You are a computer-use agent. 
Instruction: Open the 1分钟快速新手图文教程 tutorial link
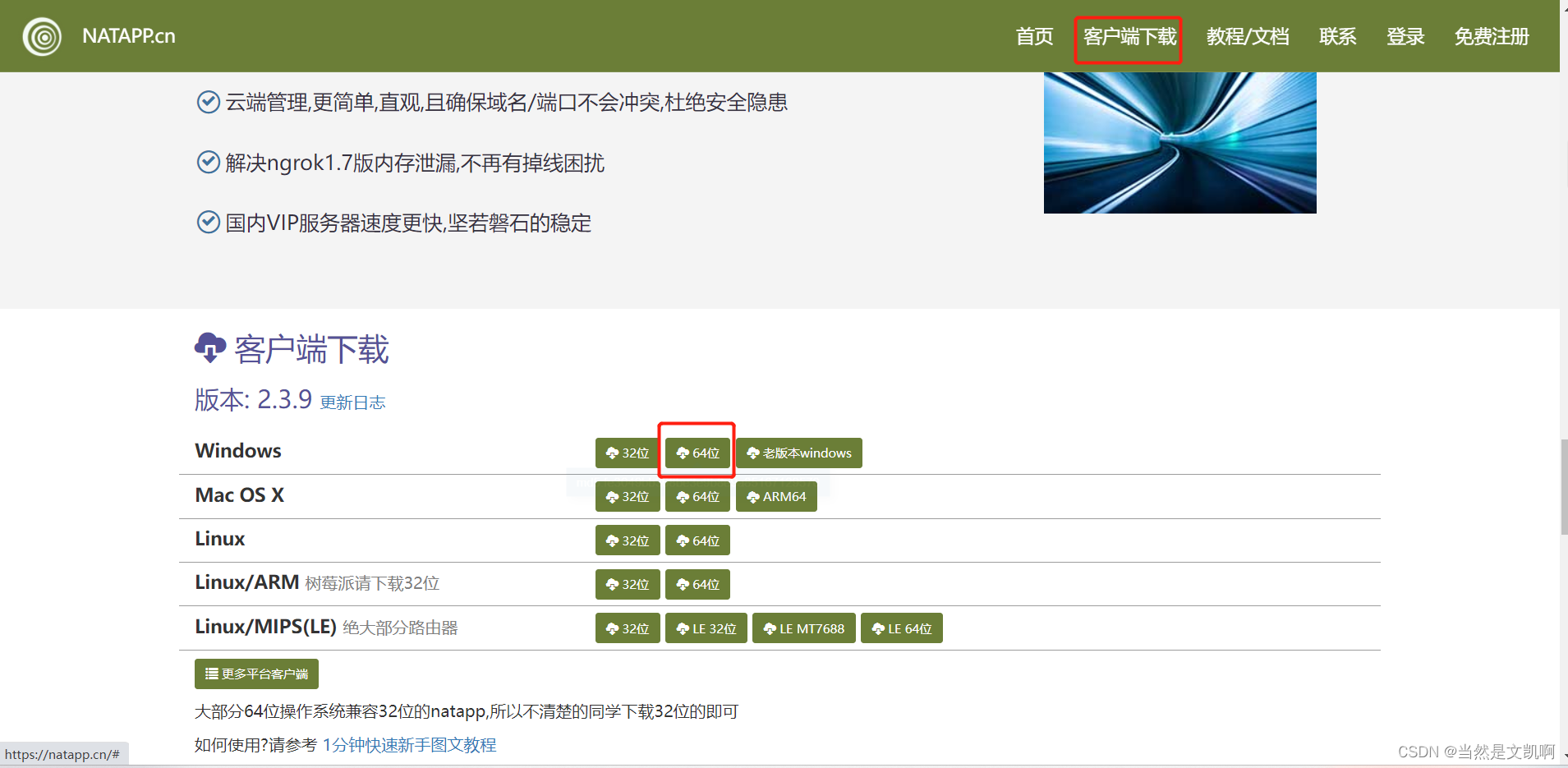pyautogui.click(x=410, y=745)
